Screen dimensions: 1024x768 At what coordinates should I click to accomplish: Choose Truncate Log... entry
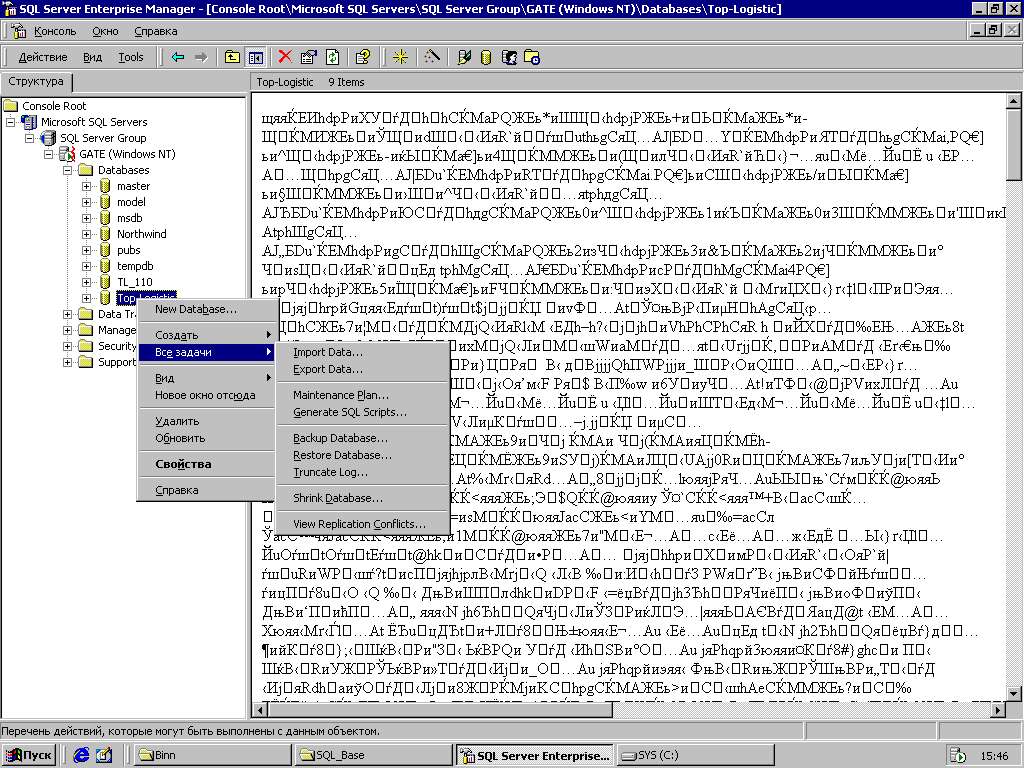point(362,472)
